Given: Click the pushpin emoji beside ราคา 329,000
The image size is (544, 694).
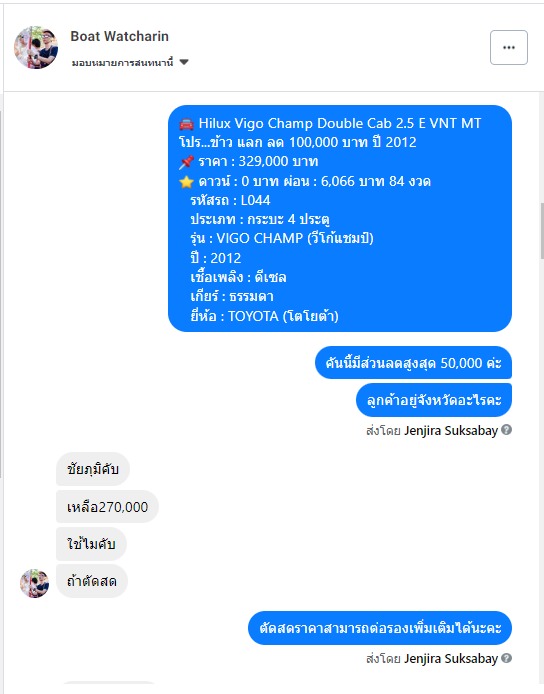Looking at the screenshot, I should click(186, 162).
